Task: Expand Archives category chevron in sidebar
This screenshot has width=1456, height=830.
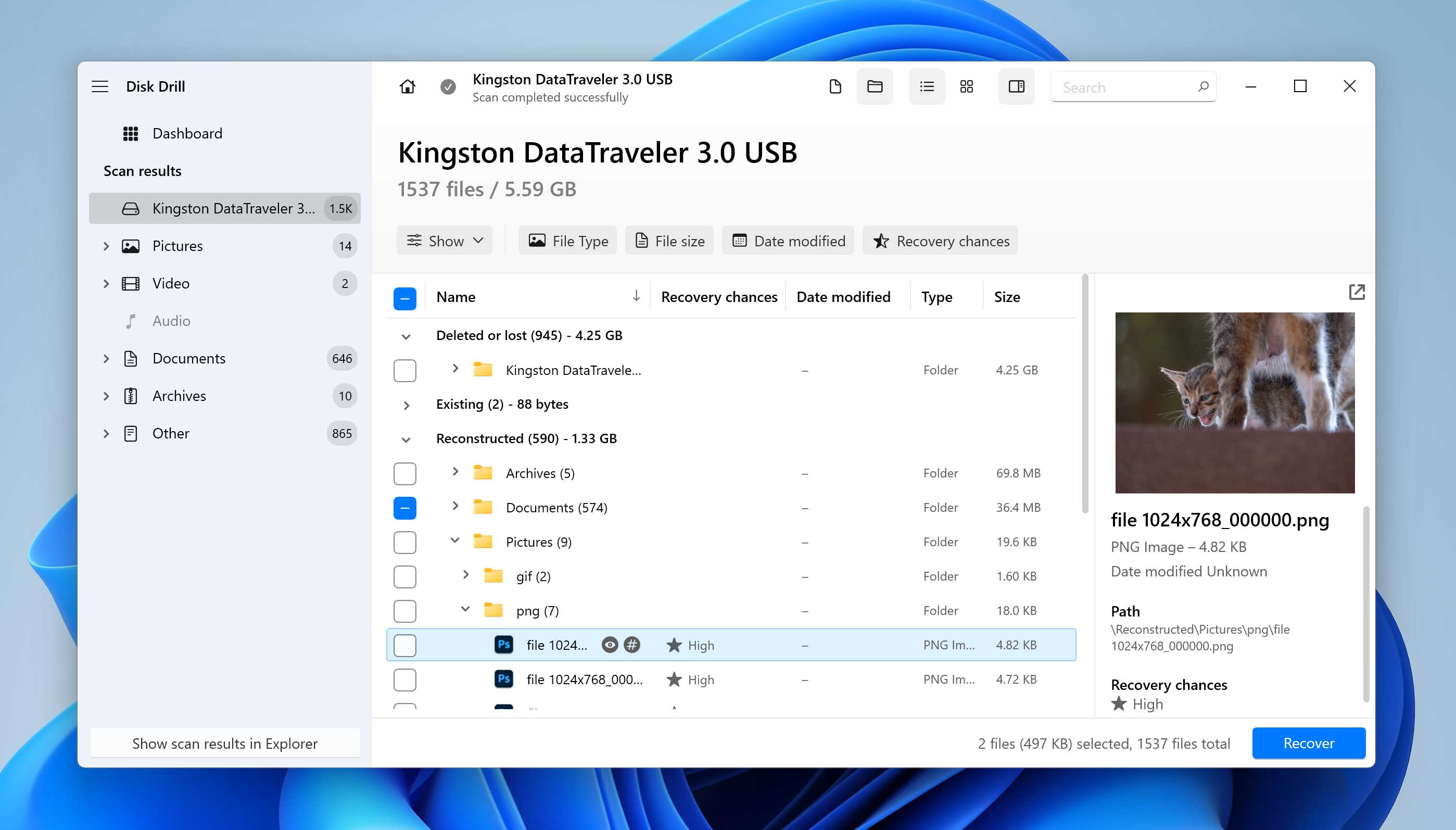Action: [106, 396]
